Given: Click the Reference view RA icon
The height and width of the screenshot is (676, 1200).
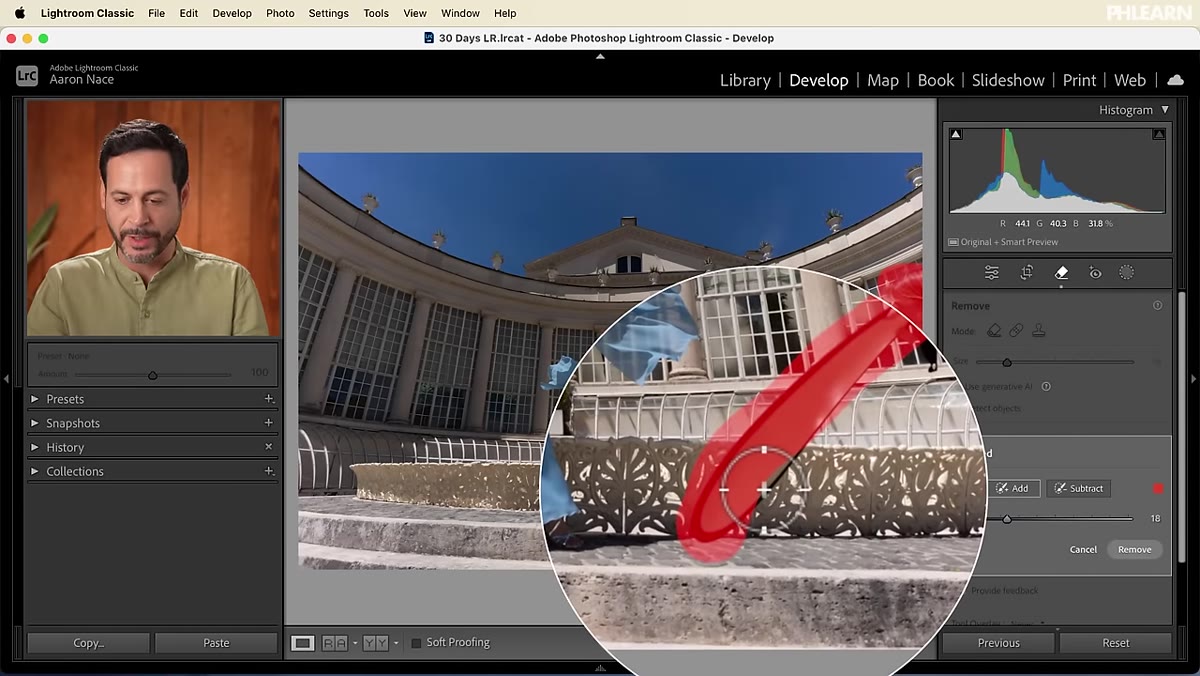Looking at the screenshot, I should [335, 643].
